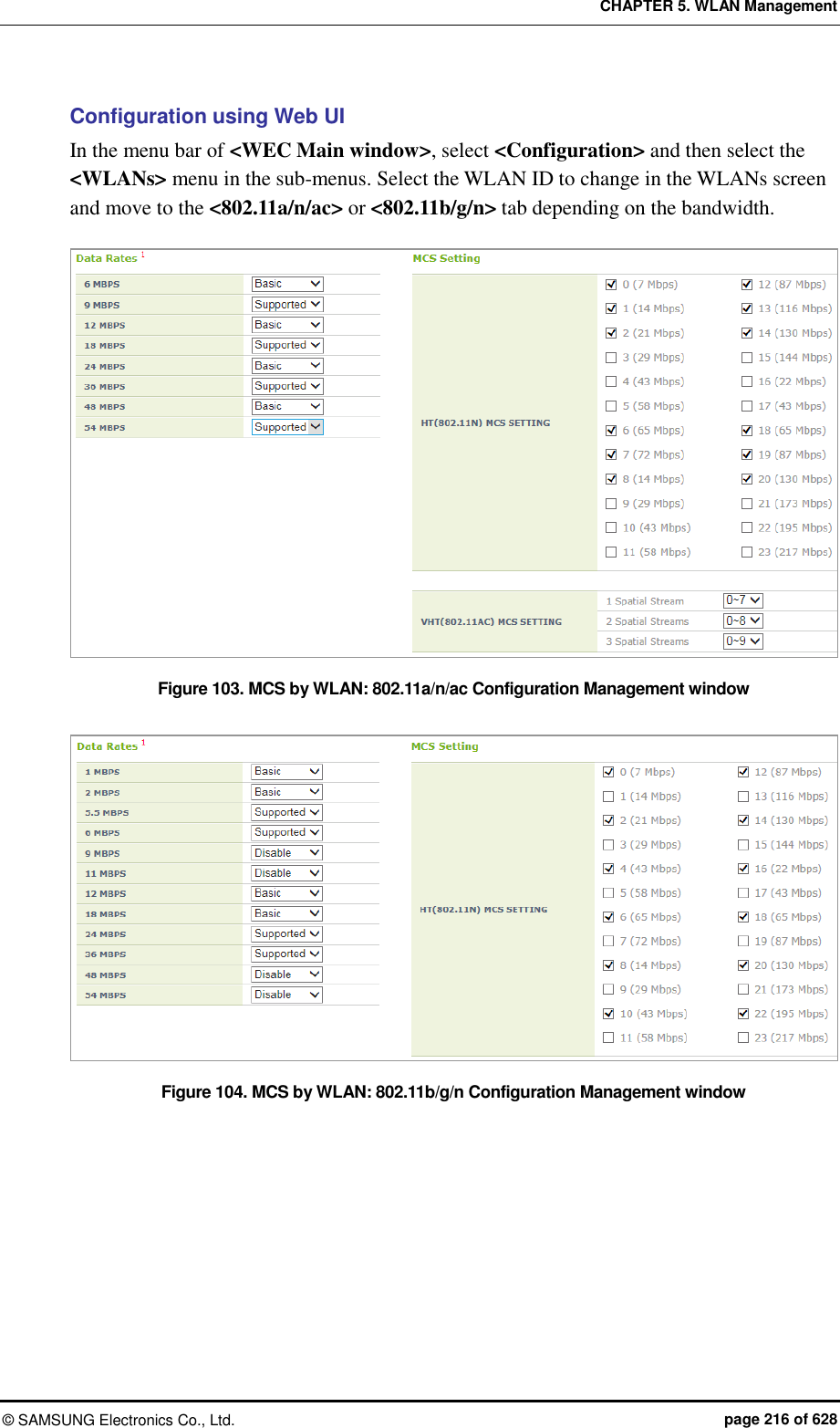This screenshot has width=840, height=1428.
Task: Uncheck MCS 10 (43 Mbps) in Figure 104
Action: pos(608,1014)
